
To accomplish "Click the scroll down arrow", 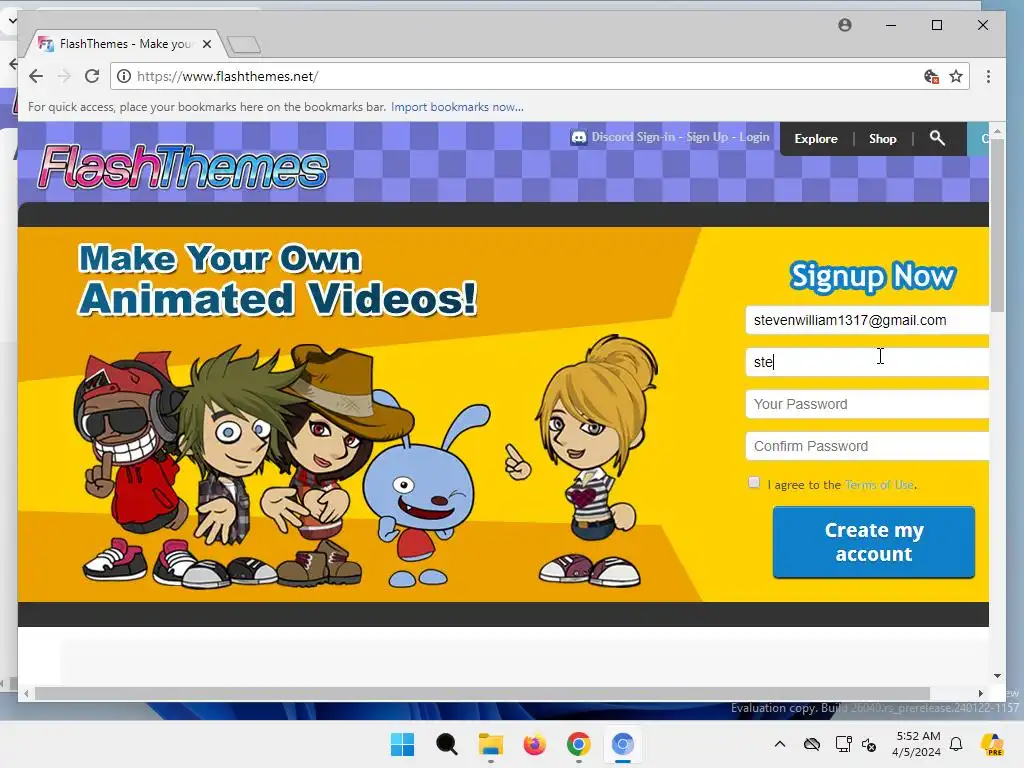I will pyautogui.click(x=997, y=676).
